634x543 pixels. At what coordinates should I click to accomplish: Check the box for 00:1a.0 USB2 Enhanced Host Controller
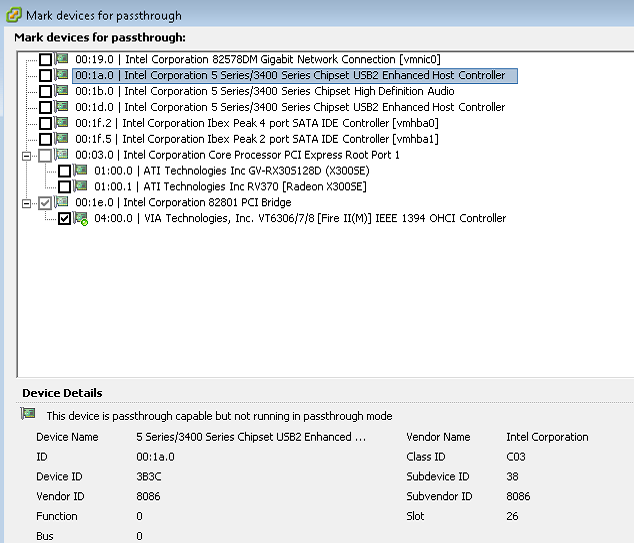tap(45, 76)
